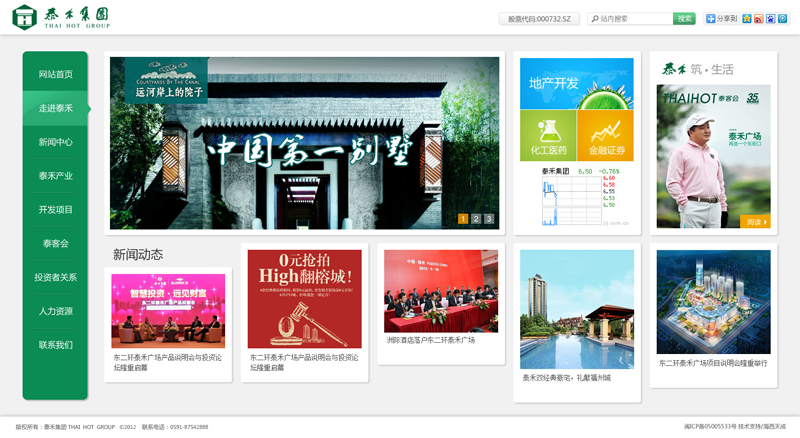Click the blue share plus icon

point(711,19)
